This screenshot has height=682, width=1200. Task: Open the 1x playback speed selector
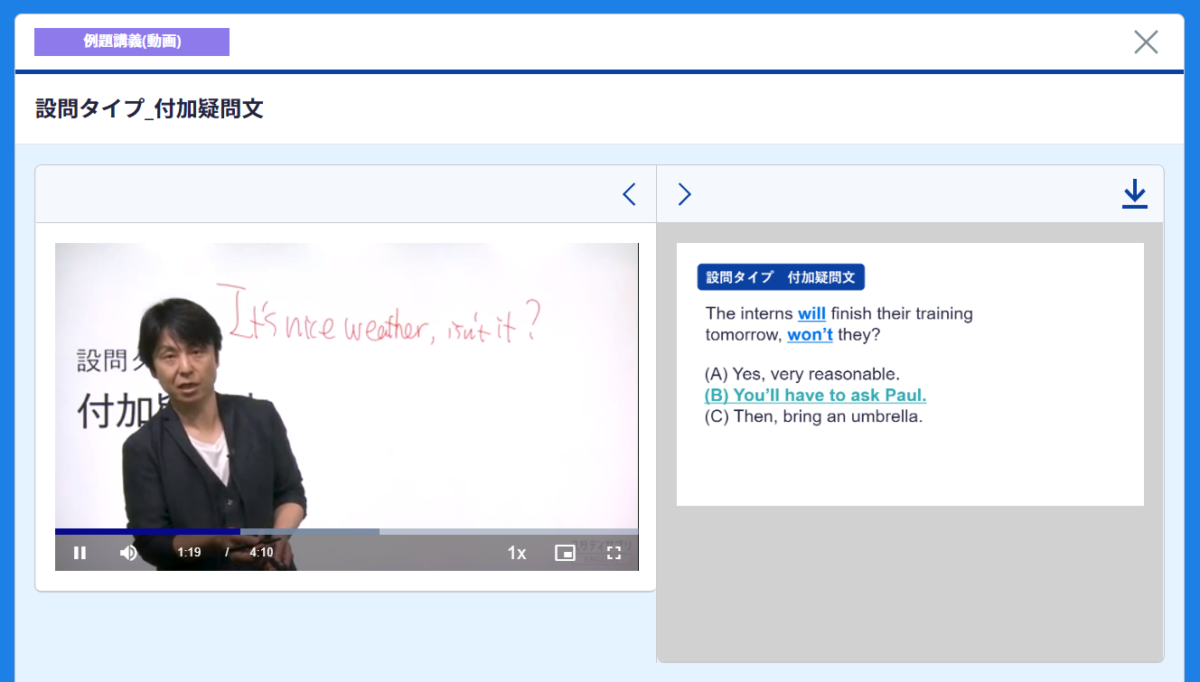point(516,553)
